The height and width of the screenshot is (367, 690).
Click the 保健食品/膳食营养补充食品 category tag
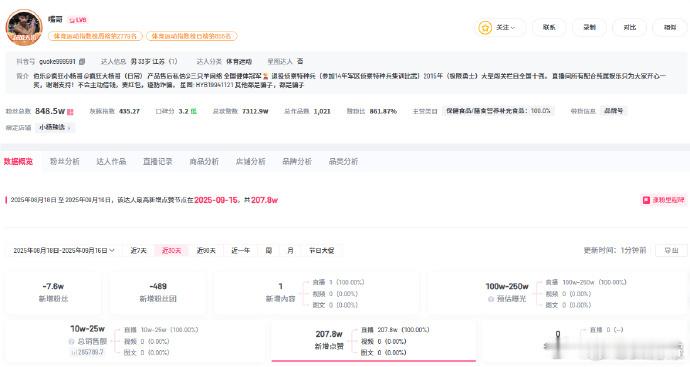click(498, 111)
